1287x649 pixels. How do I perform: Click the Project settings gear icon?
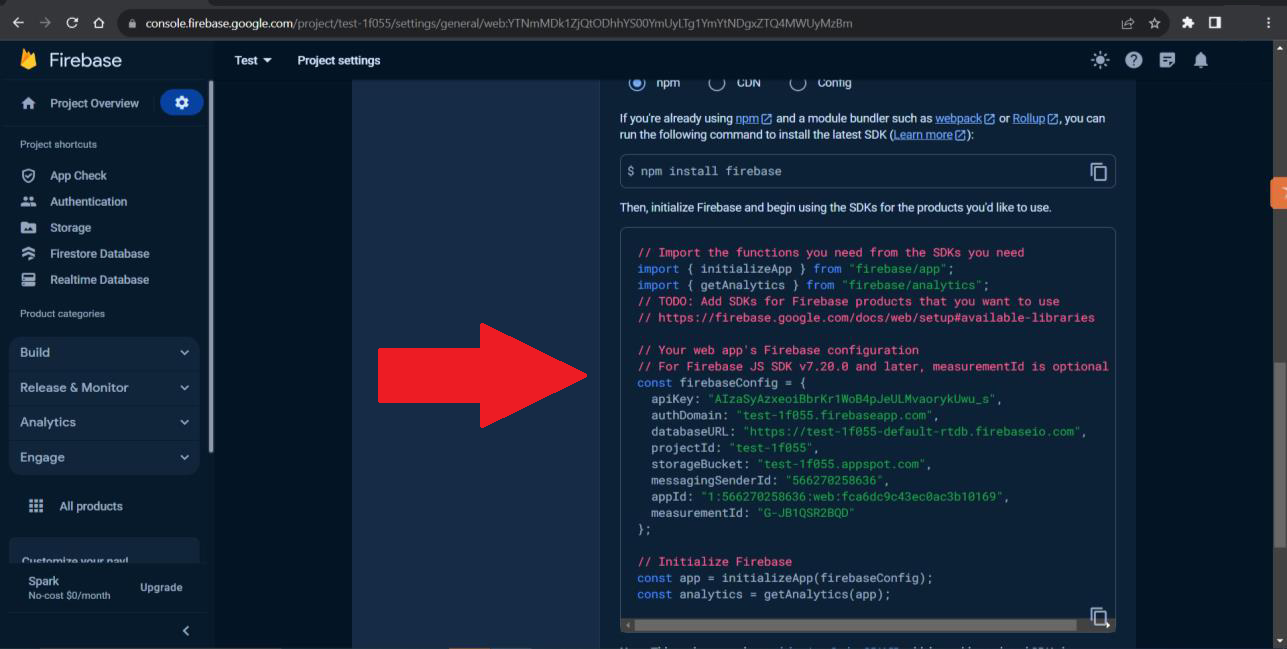click(181, 103)
